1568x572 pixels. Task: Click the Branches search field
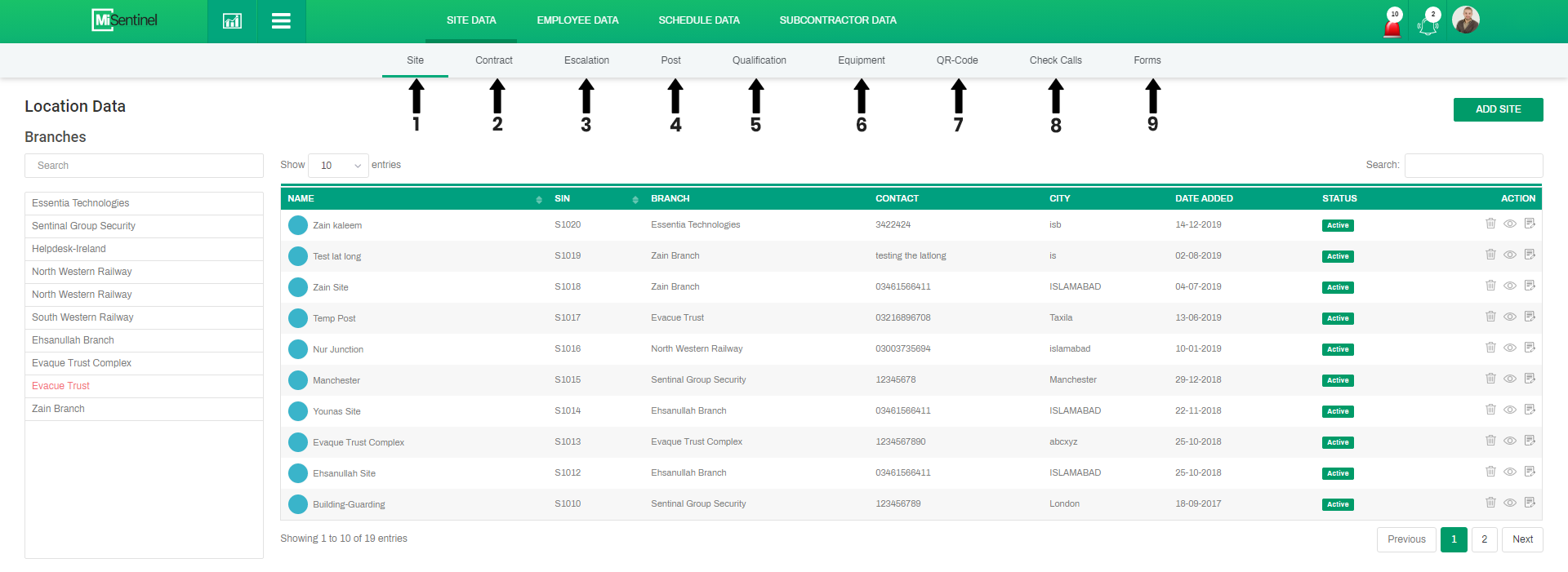pos(144,166)
